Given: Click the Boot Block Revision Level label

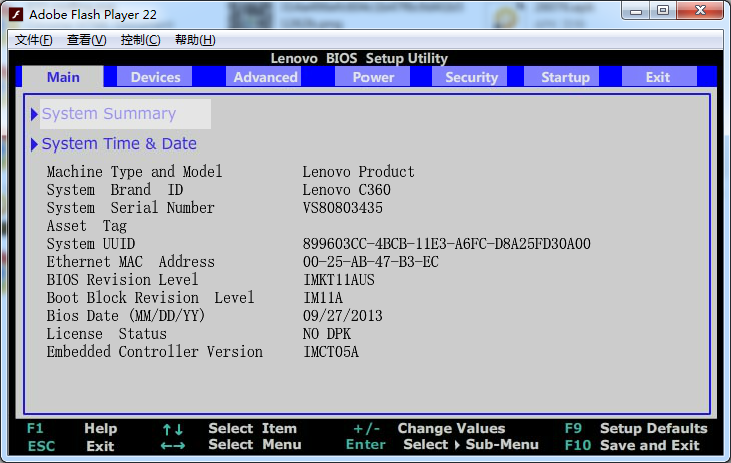Looking at the screenshot, I should [x=150, y=297].
